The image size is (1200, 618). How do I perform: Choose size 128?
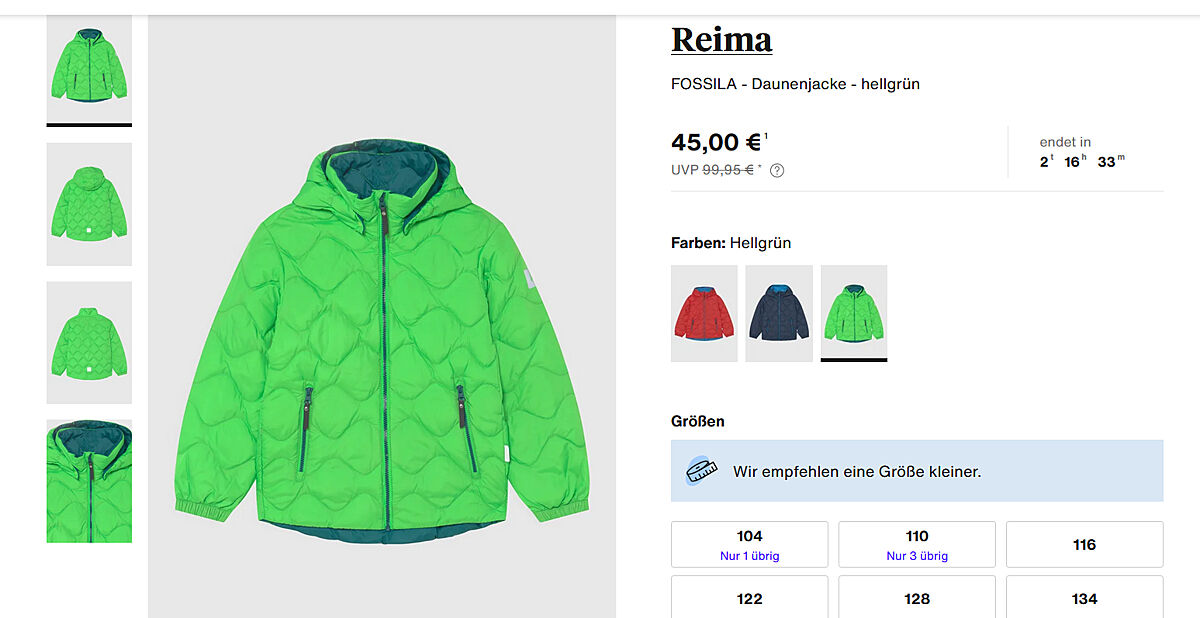point(917,598)
